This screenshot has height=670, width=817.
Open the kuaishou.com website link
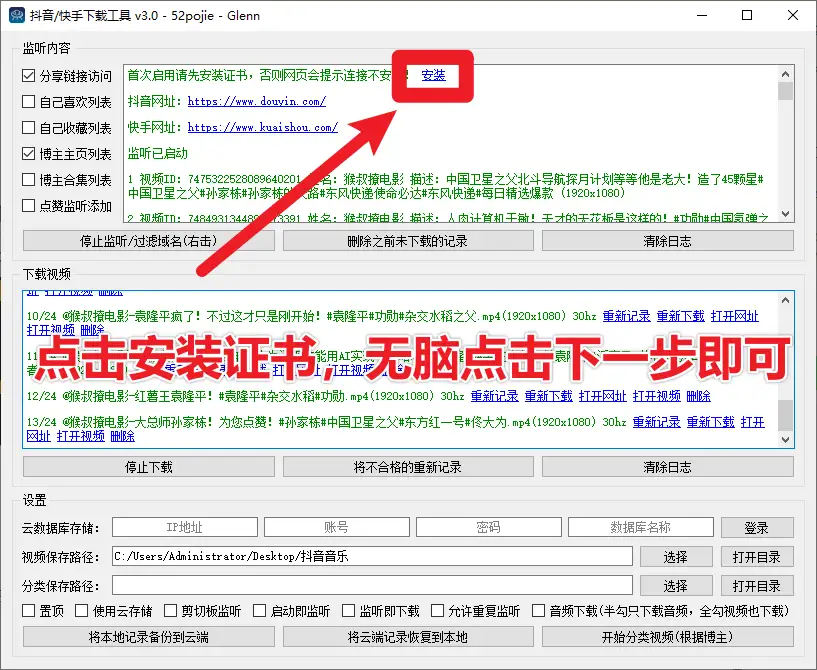(x=262, y=128)
